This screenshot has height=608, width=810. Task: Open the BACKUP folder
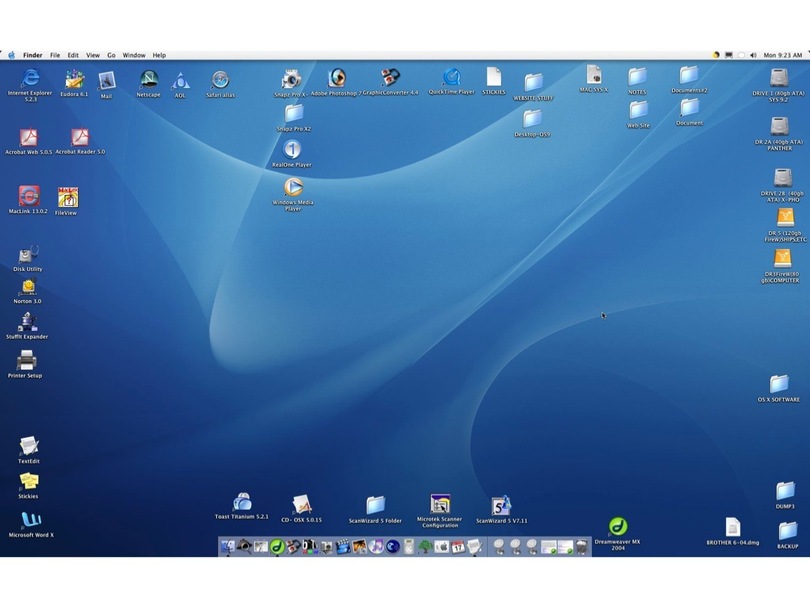coord(787,531)
